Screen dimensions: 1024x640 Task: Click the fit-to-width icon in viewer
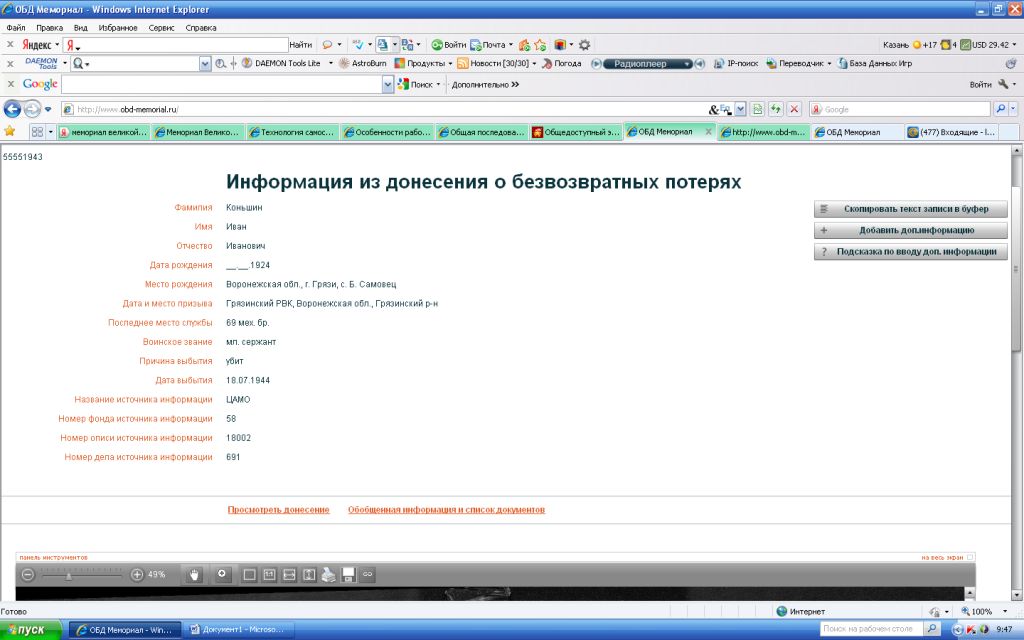[289, 575]
